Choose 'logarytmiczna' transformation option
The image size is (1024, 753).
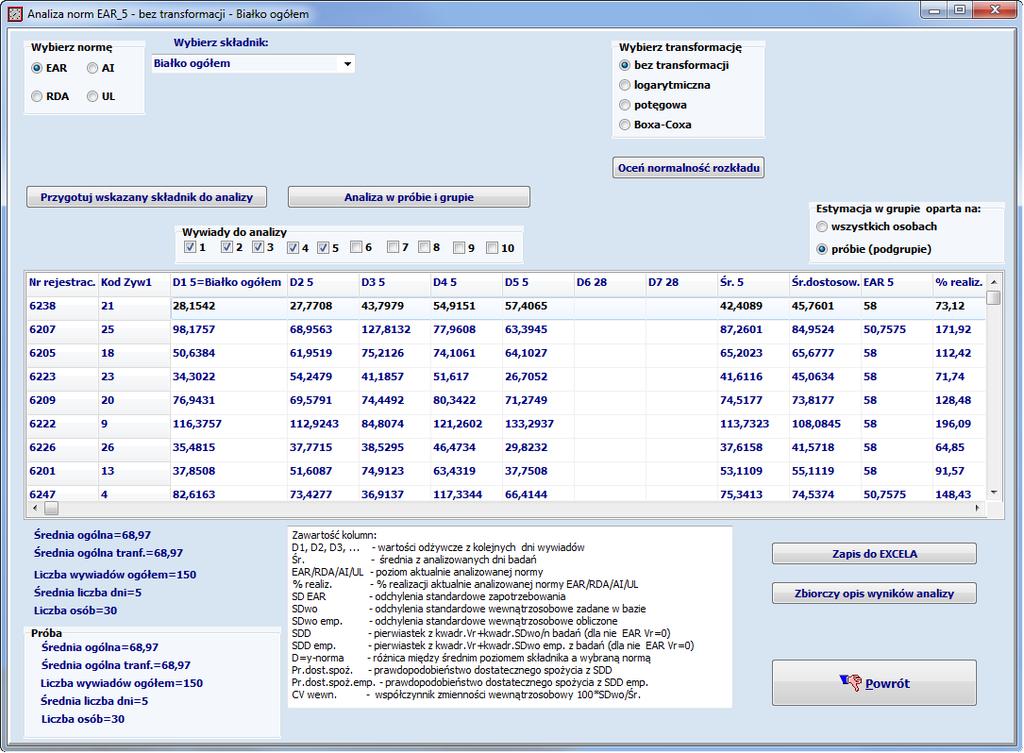[625, 85]
